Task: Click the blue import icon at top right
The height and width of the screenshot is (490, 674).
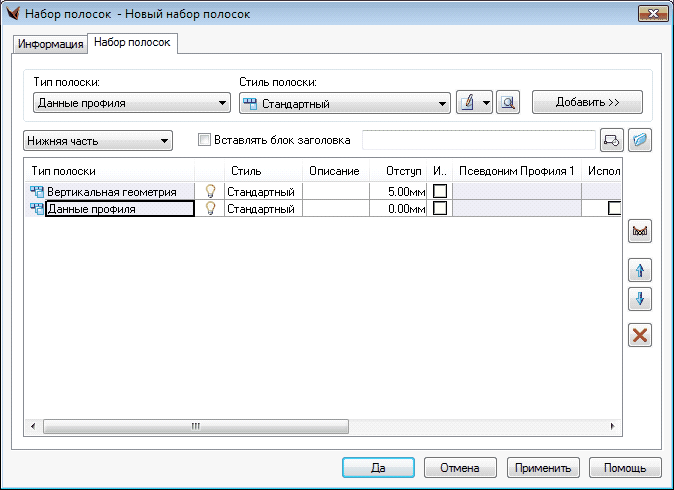Action: coord(640,140)
